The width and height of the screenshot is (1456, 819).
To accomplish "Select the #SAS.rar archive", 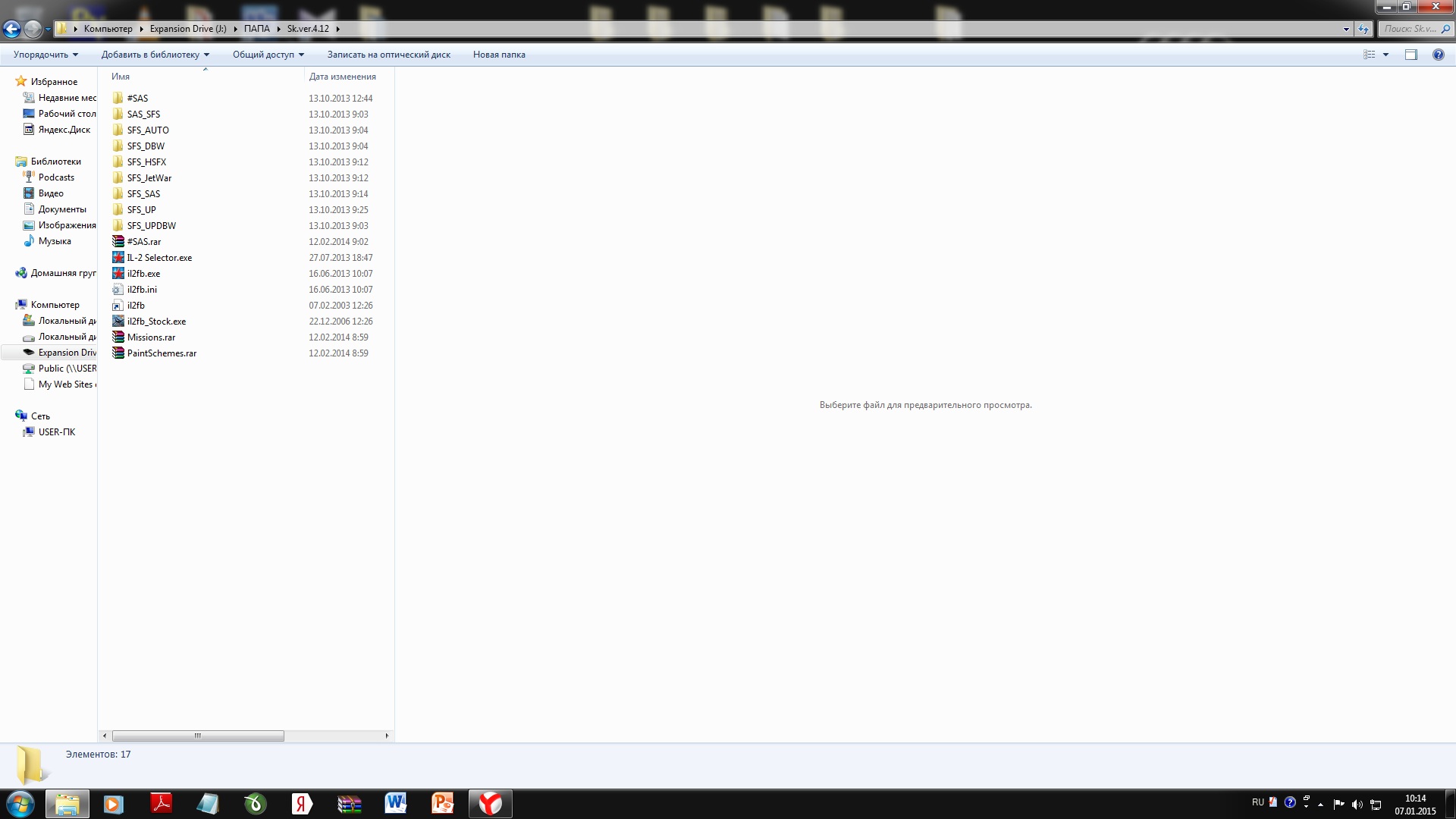I will 143,242.
